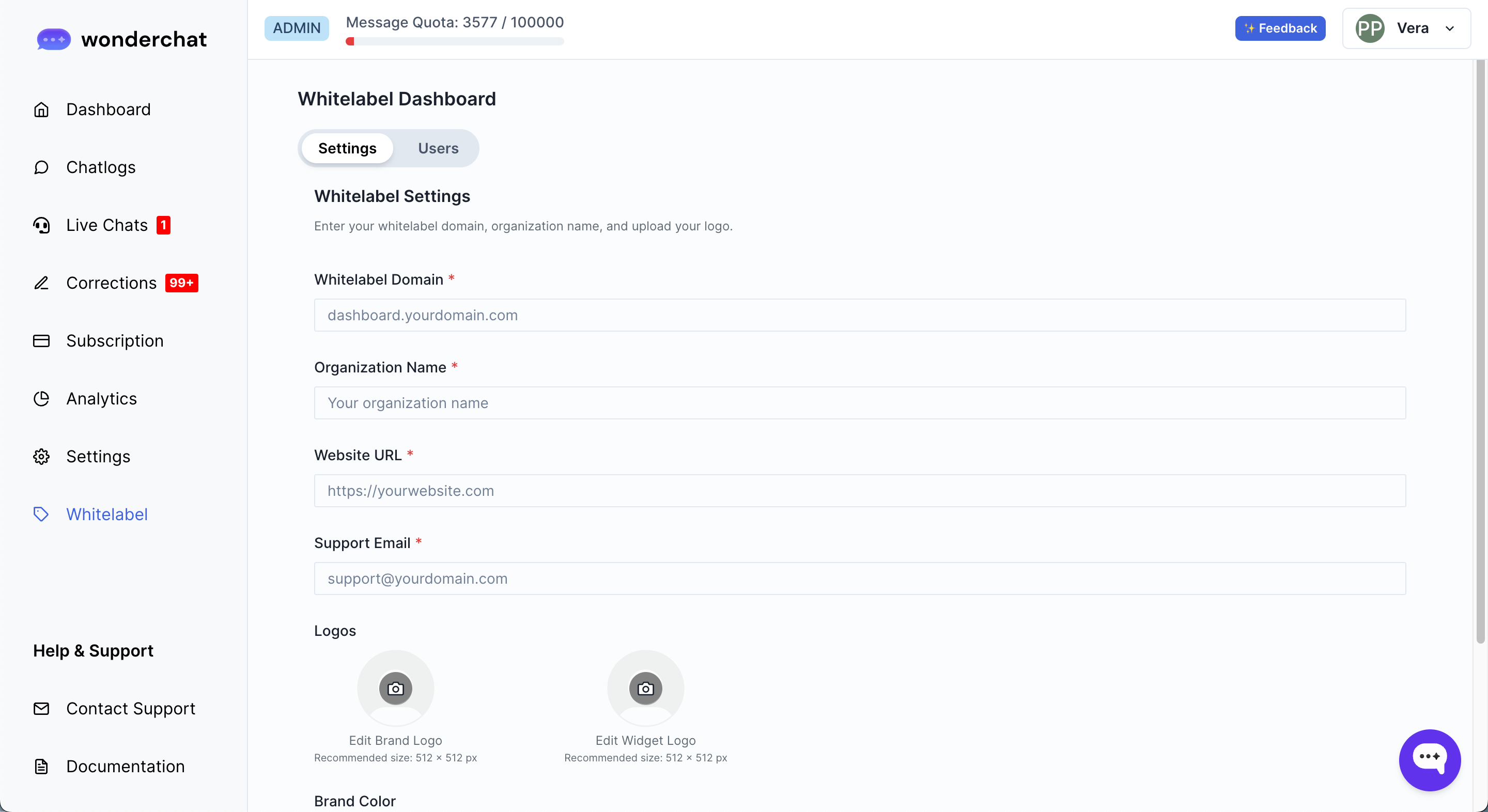This screenshot has height=812, width=1488.
Task: Open Contact Support in sidebar
Action: [131, 709]
